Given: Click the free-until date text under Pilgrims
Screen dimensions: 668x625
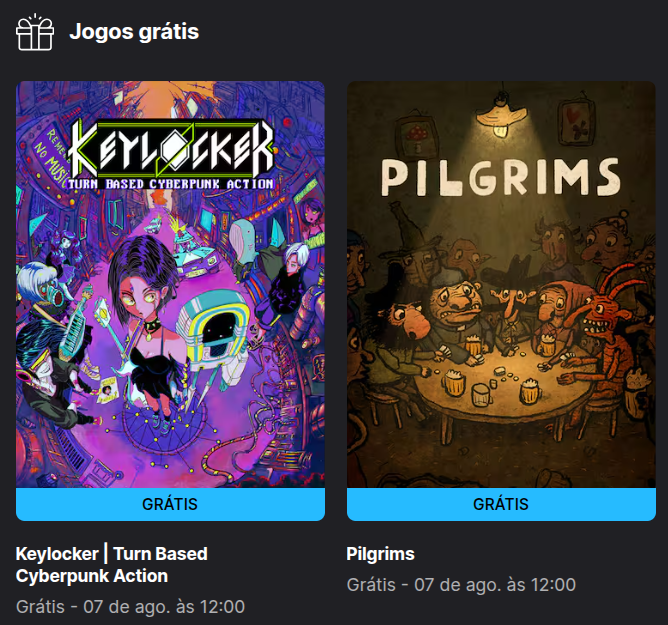Looking at the screenshot, I should pyautogui.click(x=461, y=585).
